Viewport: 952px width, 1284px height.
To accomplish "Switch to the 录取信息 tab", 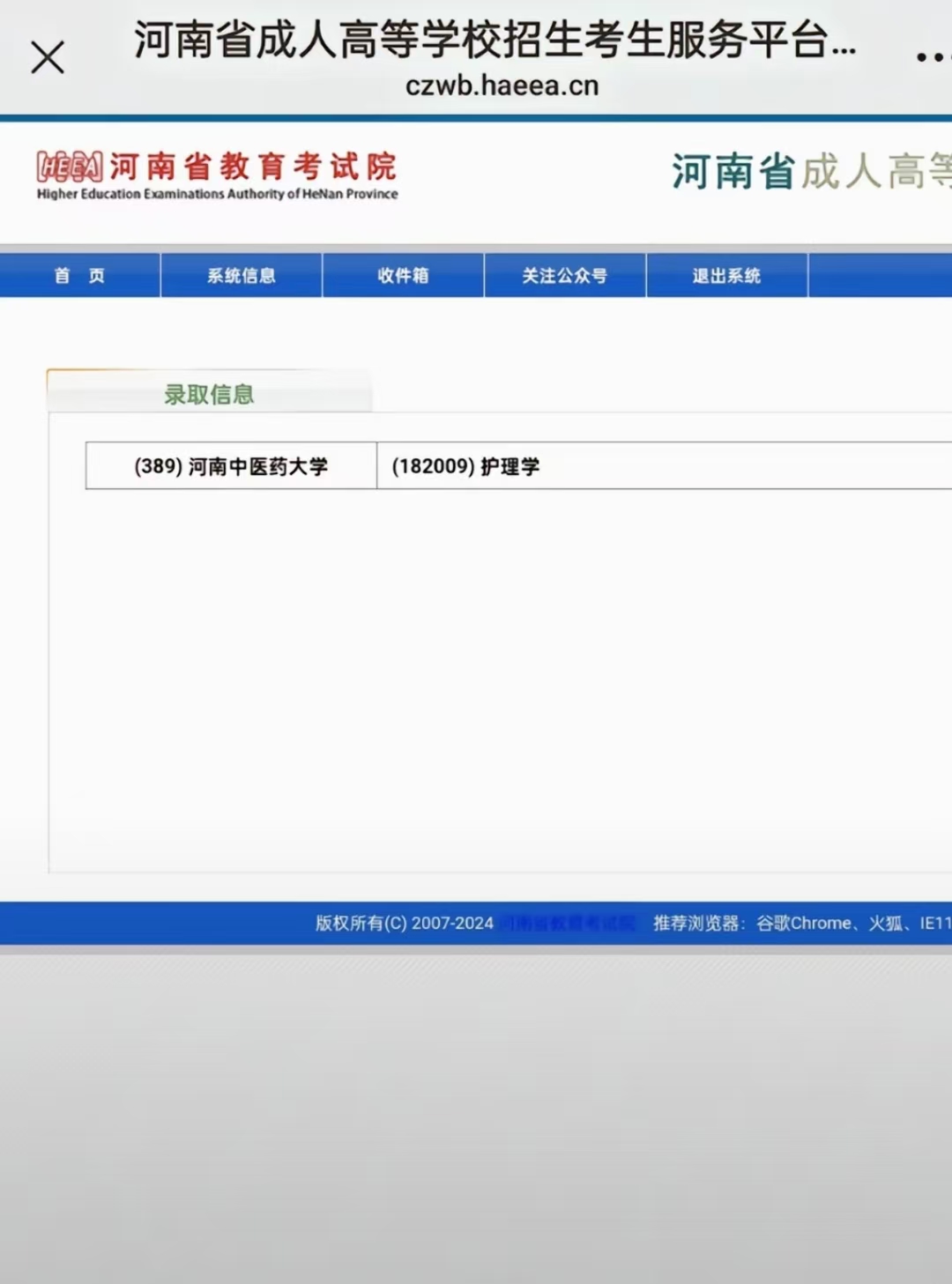I will point(208,395).
